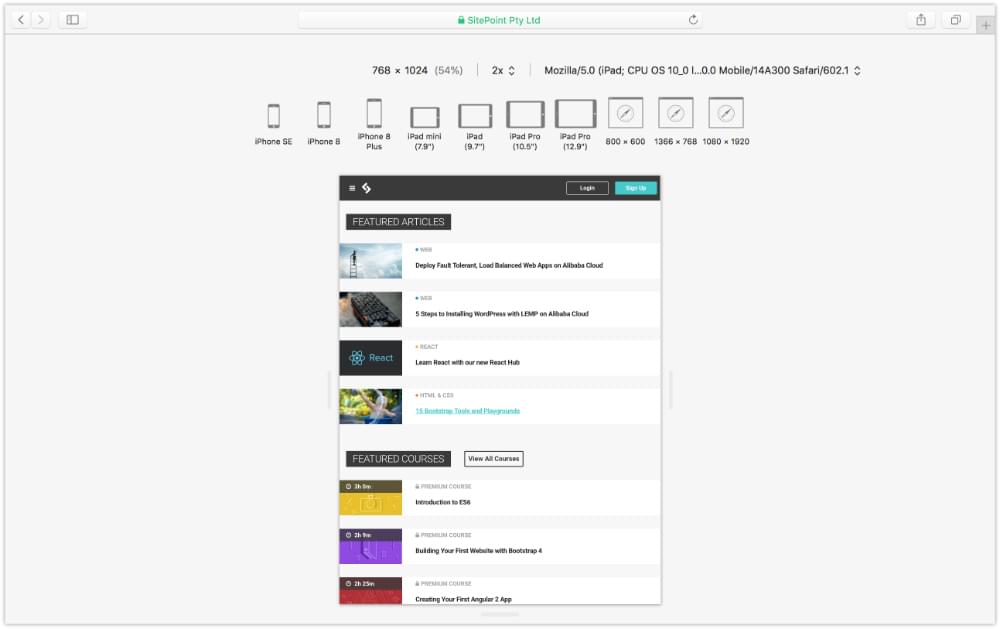Open the user agent string dropdown
Viewport: 1000px width, 629px height.
pyautogui.click(x=702, y=70)
